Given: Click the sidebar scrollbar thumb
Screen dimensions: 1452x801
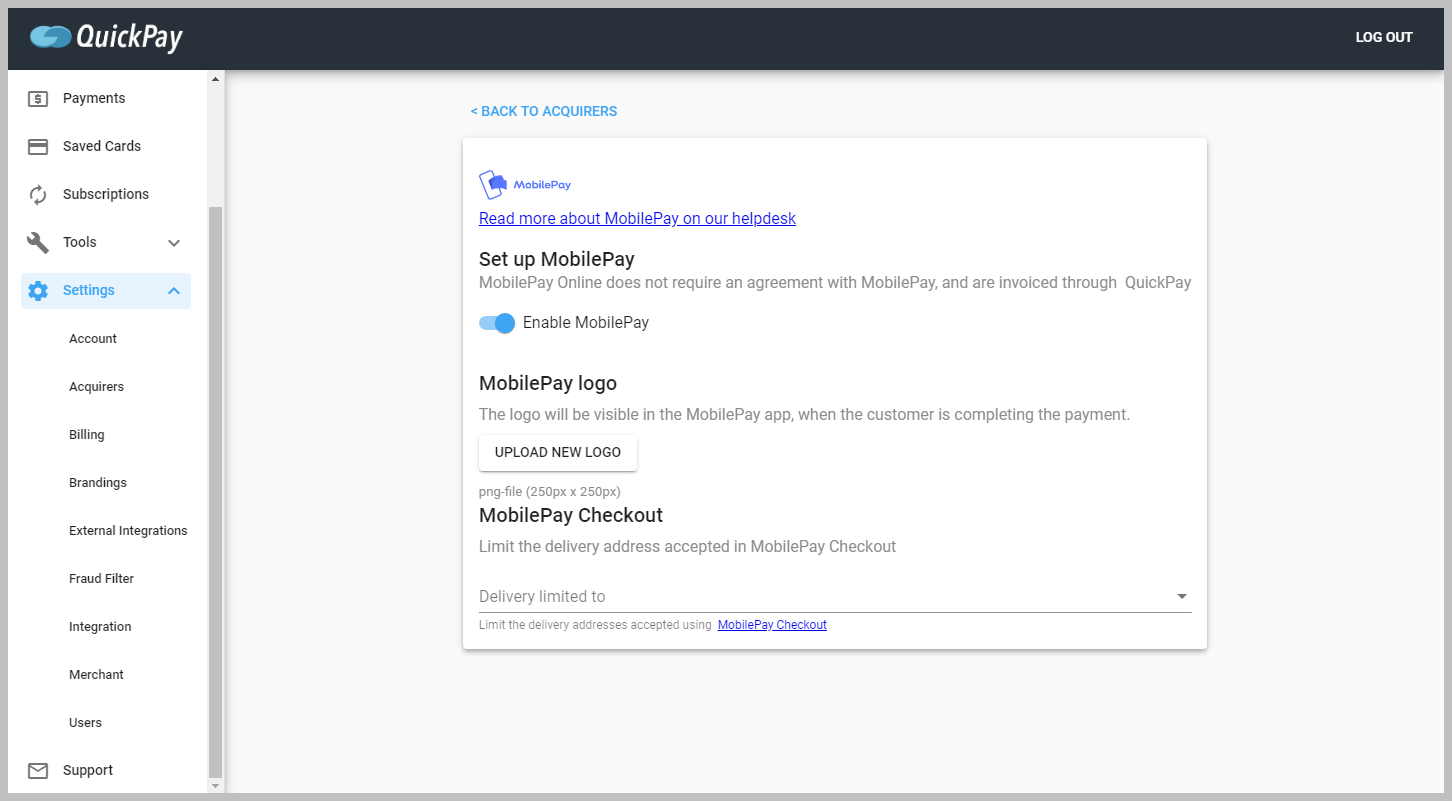Looking at the screenshot, I should (215, 492).
